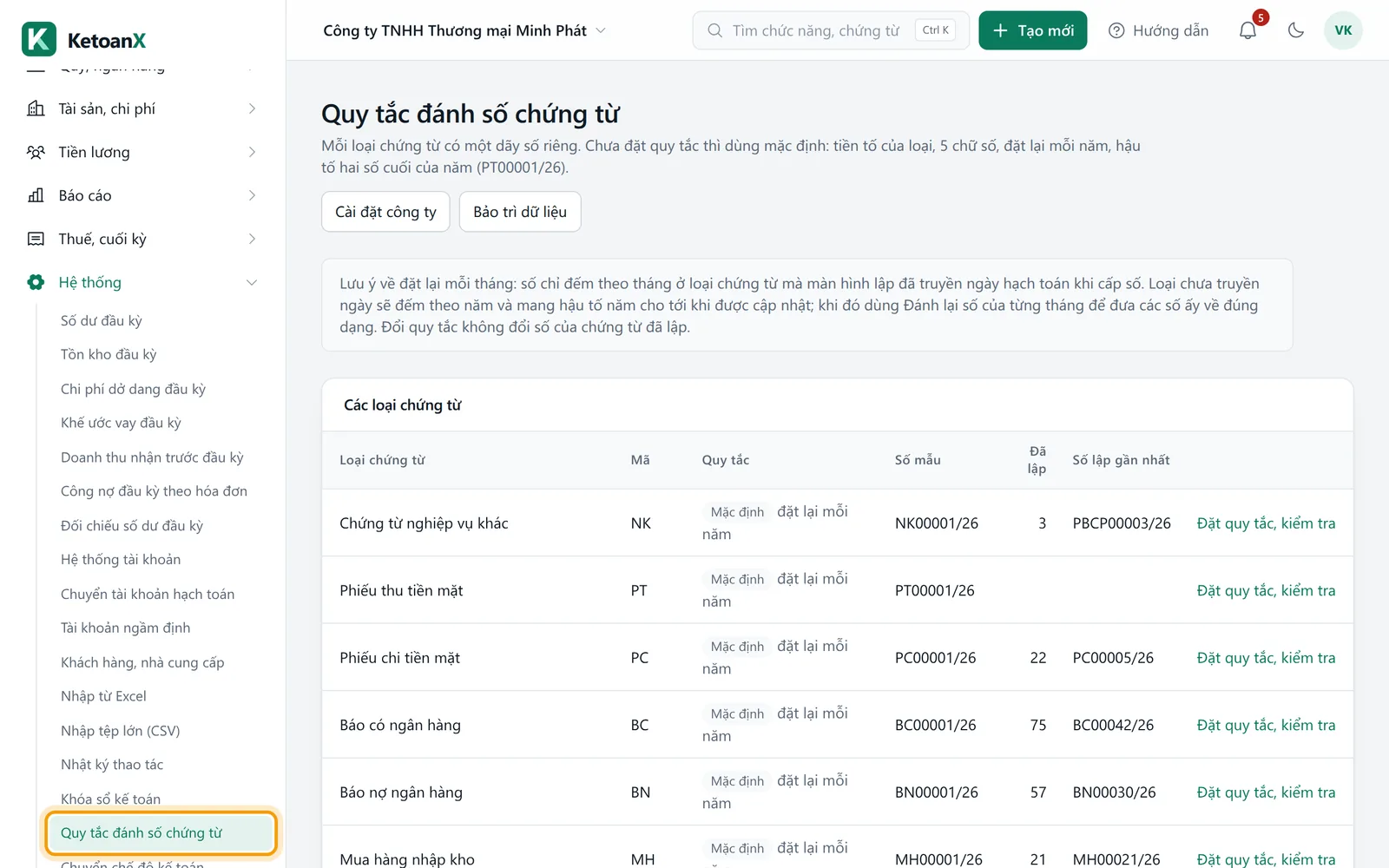Image resolution: width=1389 pixels, height=868 pixels.
Task: Click the KetoanX logo icon
Action: [38, 39]
